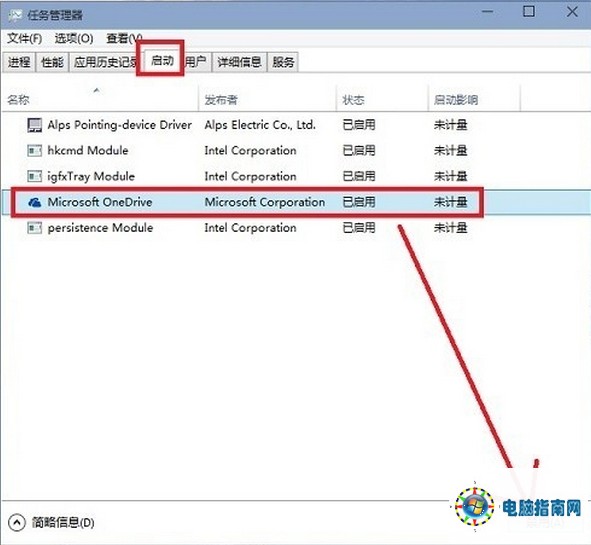Viewport: 591px width, 545px height.
Task: Click the Alps Pointing-device Driver icon
Action: [x=35, y=125]
